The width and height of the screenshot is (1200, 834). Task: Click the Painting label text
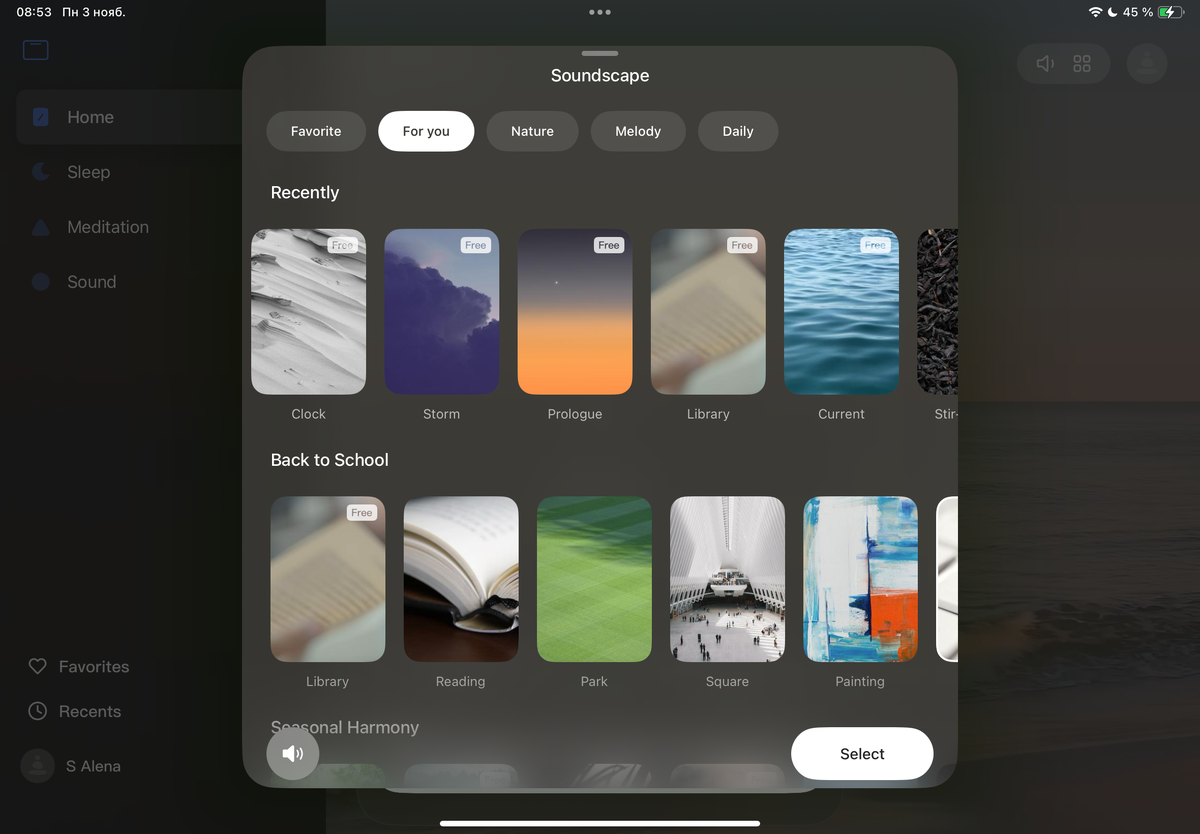pyautogui.click(x=860, y=681)
